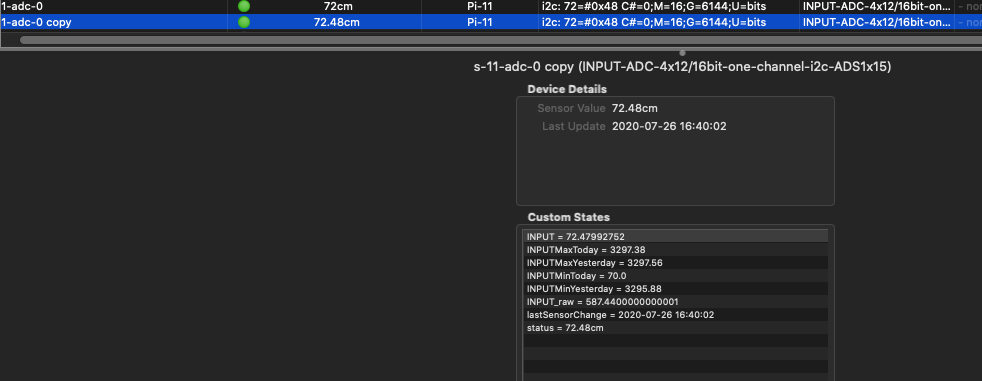The image size is (982, 381).
Task: Click the Device Details heading
Action: (567, 89)
